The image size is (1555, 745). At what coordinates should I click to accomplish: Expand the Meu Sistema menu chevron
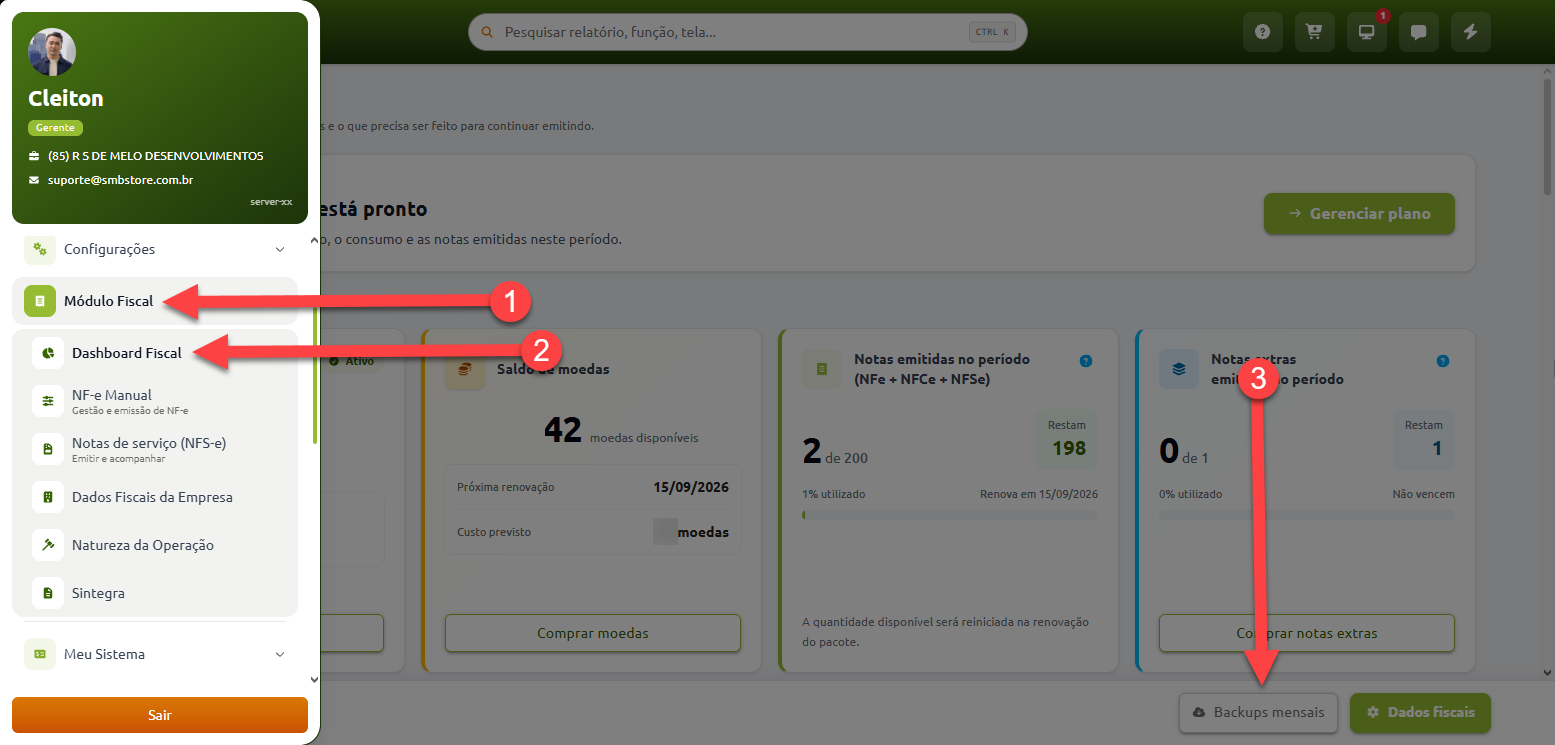tap(279, 654)
